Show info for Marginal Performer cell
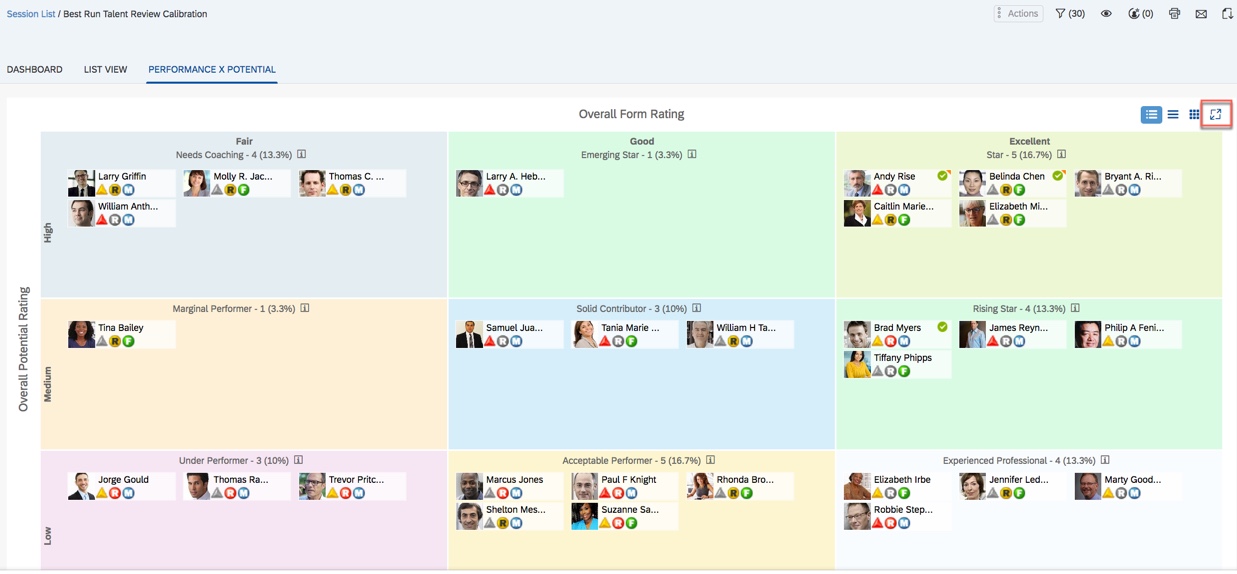1237x574 pixels. click(305, 308)
